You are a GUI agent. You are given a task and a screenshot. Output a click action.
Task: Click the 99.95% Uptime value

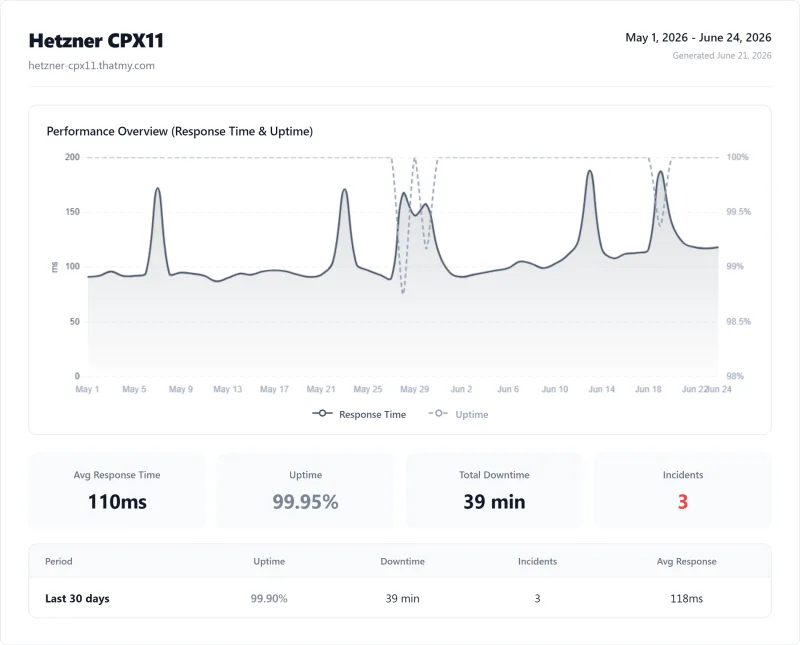pyautogui.click(x=305, y=502)
